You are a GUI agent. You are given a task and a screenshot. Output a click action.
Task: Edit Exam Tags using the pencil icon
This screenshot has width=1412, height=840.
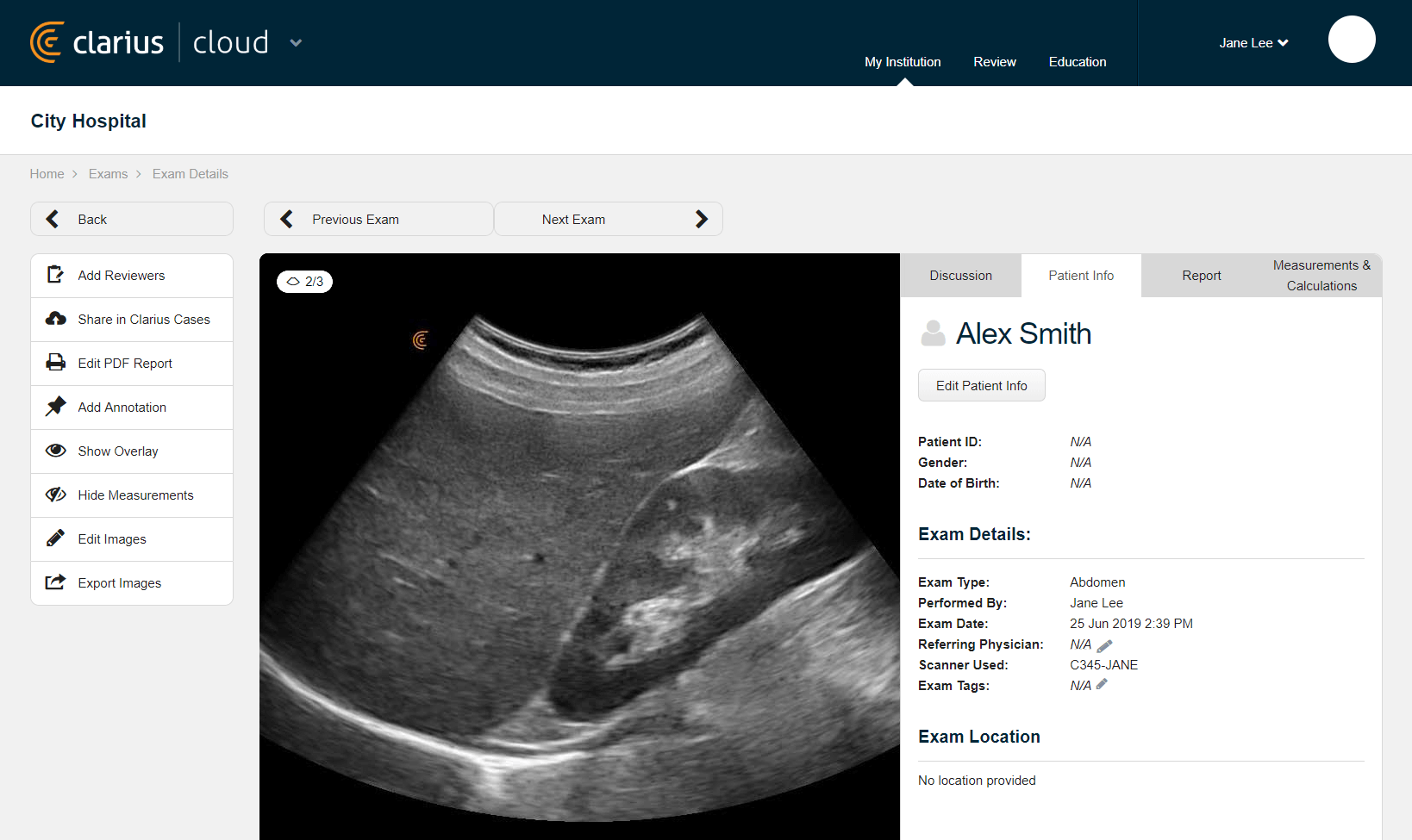pos(1102,684)
